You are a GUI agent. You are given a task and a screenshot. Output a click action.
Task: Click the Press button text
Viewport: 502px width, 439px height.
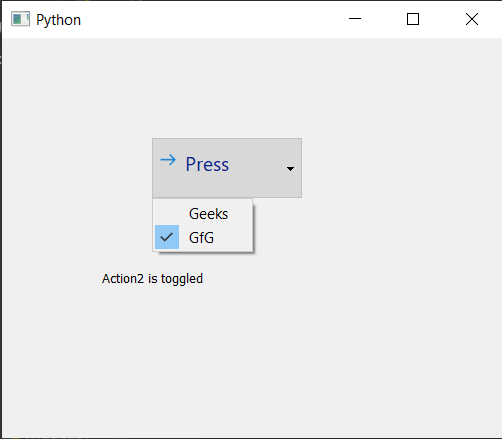(207, 164)
